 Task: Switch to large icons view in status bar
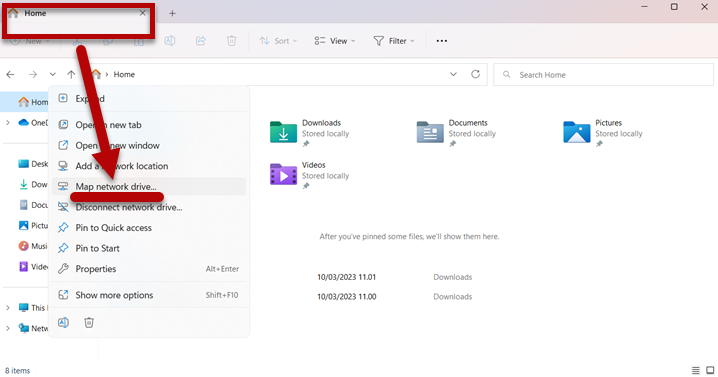pyautogui.click(x=710, y=370)
